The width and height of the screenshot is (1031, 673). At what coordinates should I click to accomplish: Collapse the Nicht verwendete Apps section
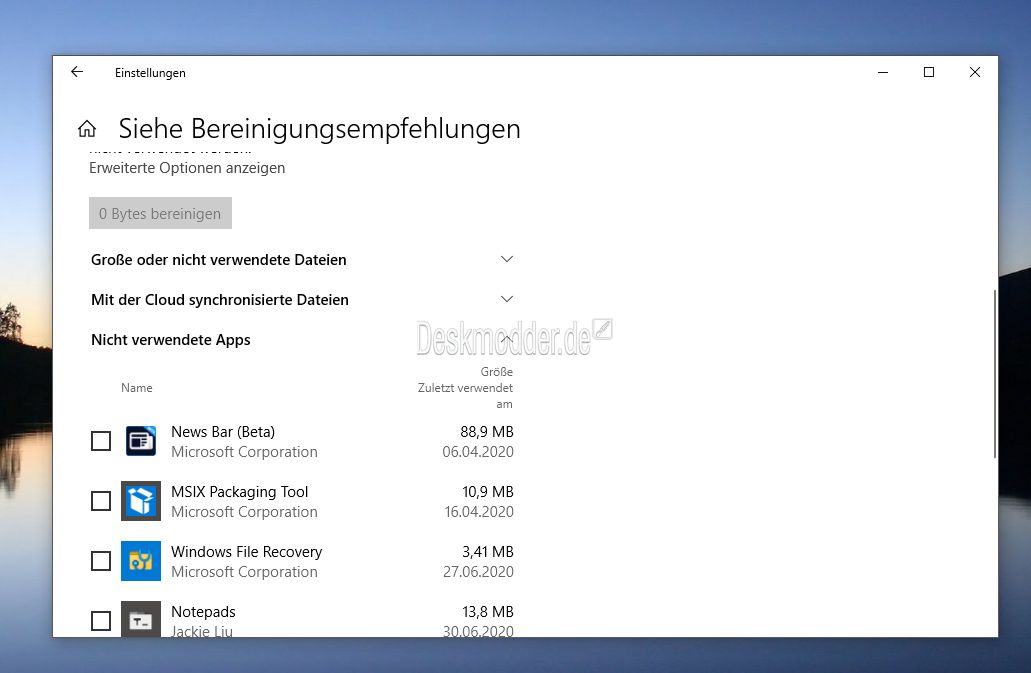(506, 339)
